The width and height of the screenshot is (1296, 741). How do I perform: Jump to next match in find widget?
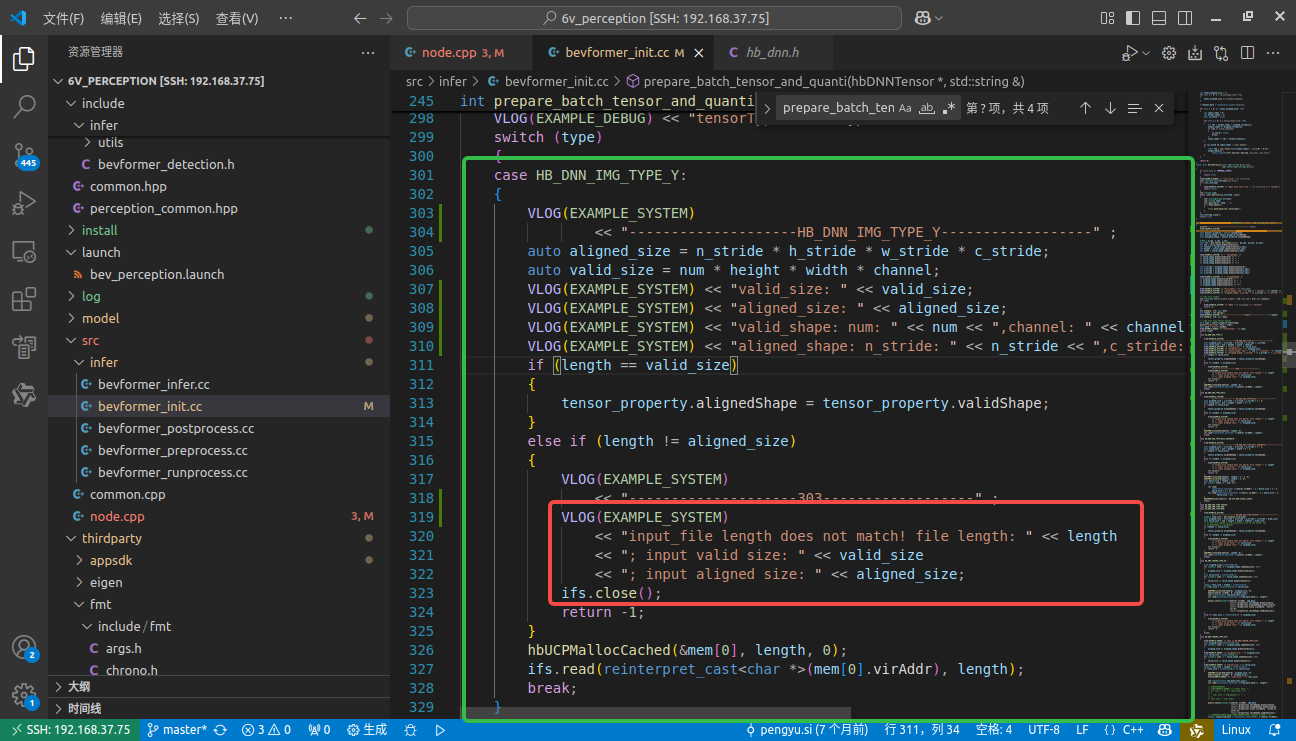click(1110, 108)
